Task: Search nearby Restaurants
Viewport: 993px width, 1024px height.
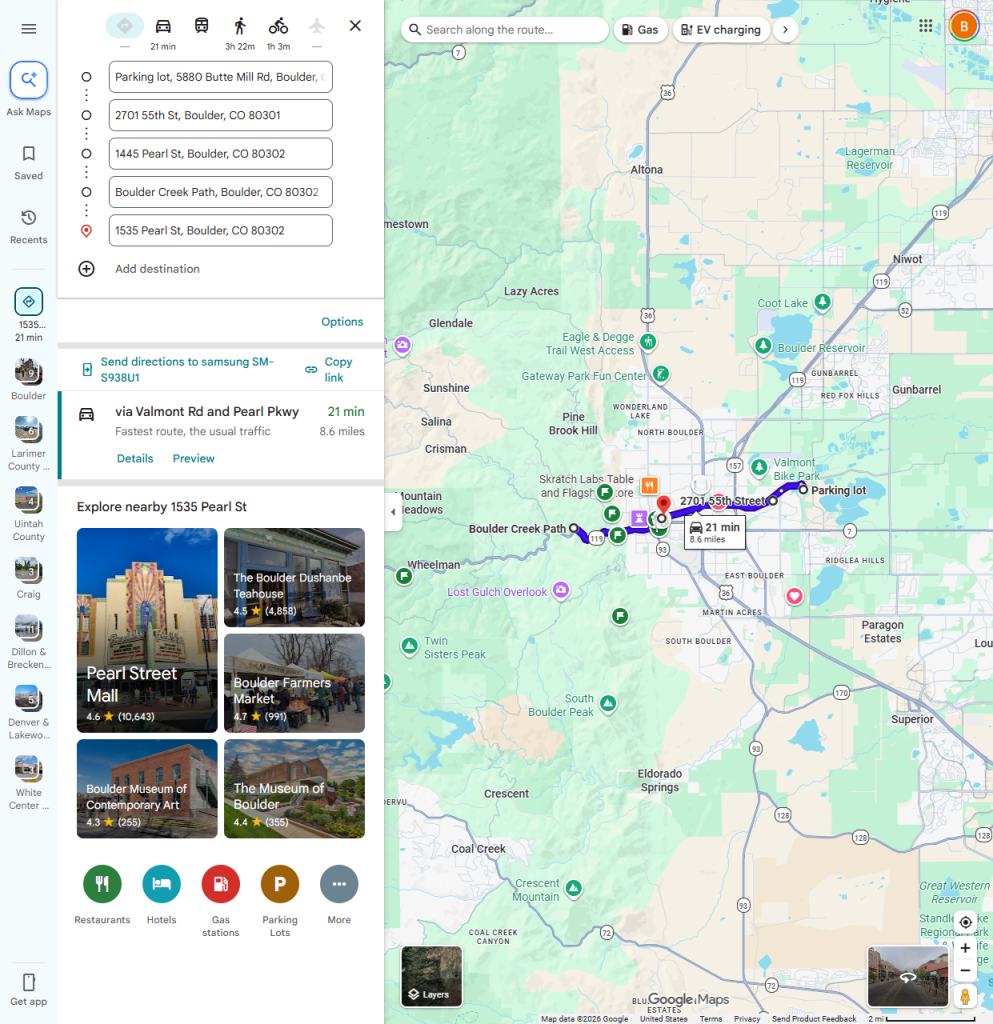Action: pos(102,884)
